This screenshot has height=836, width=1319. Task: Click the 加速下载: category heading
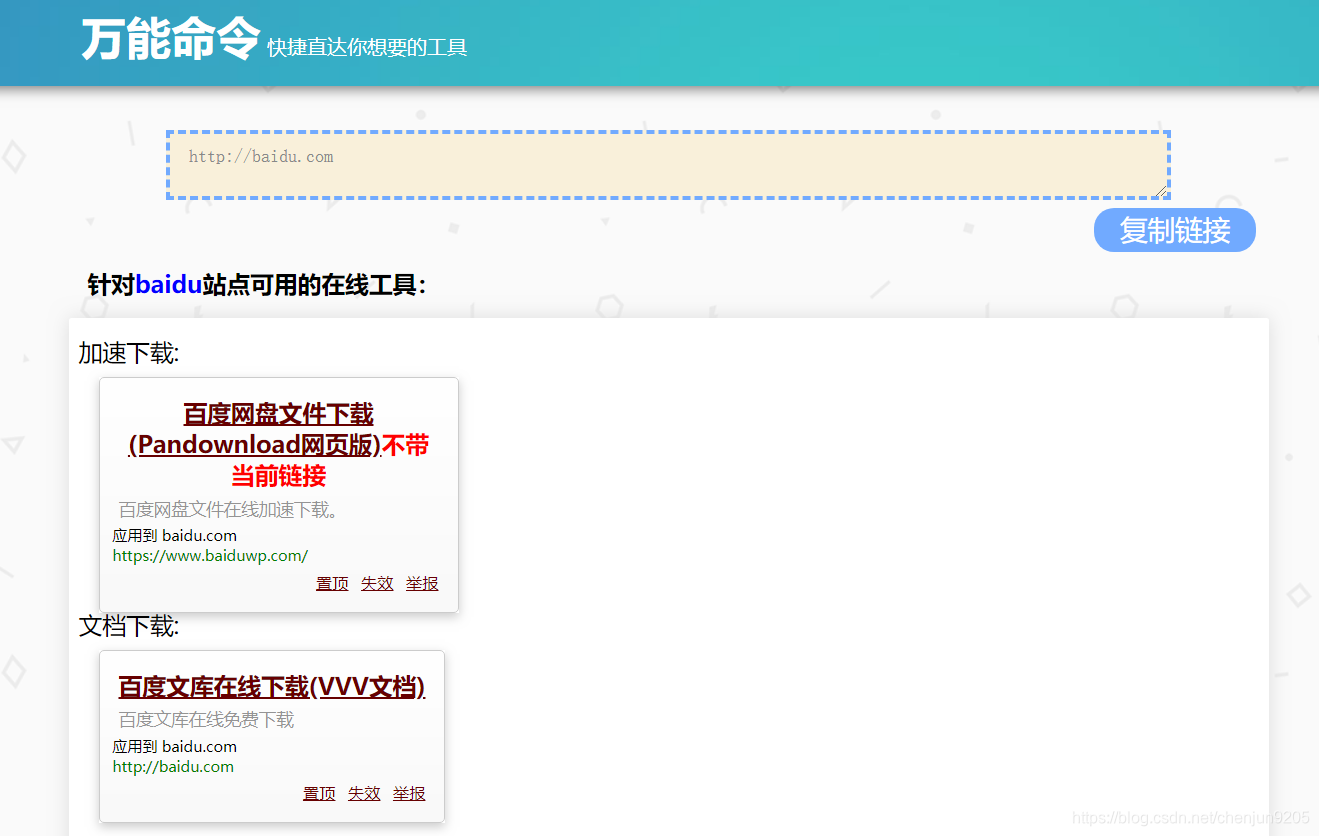pos(129,354)
